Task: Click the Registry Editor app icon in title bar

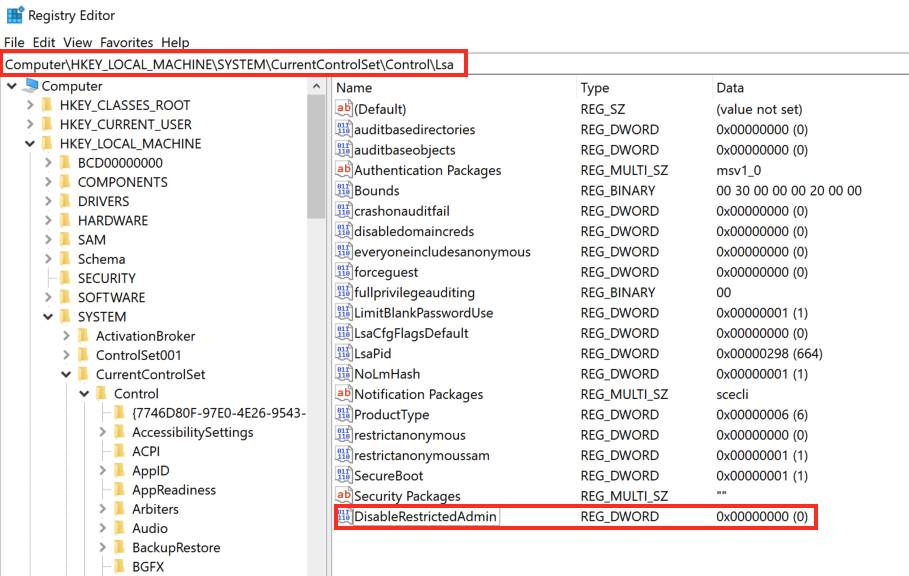Action: point(15,15)
